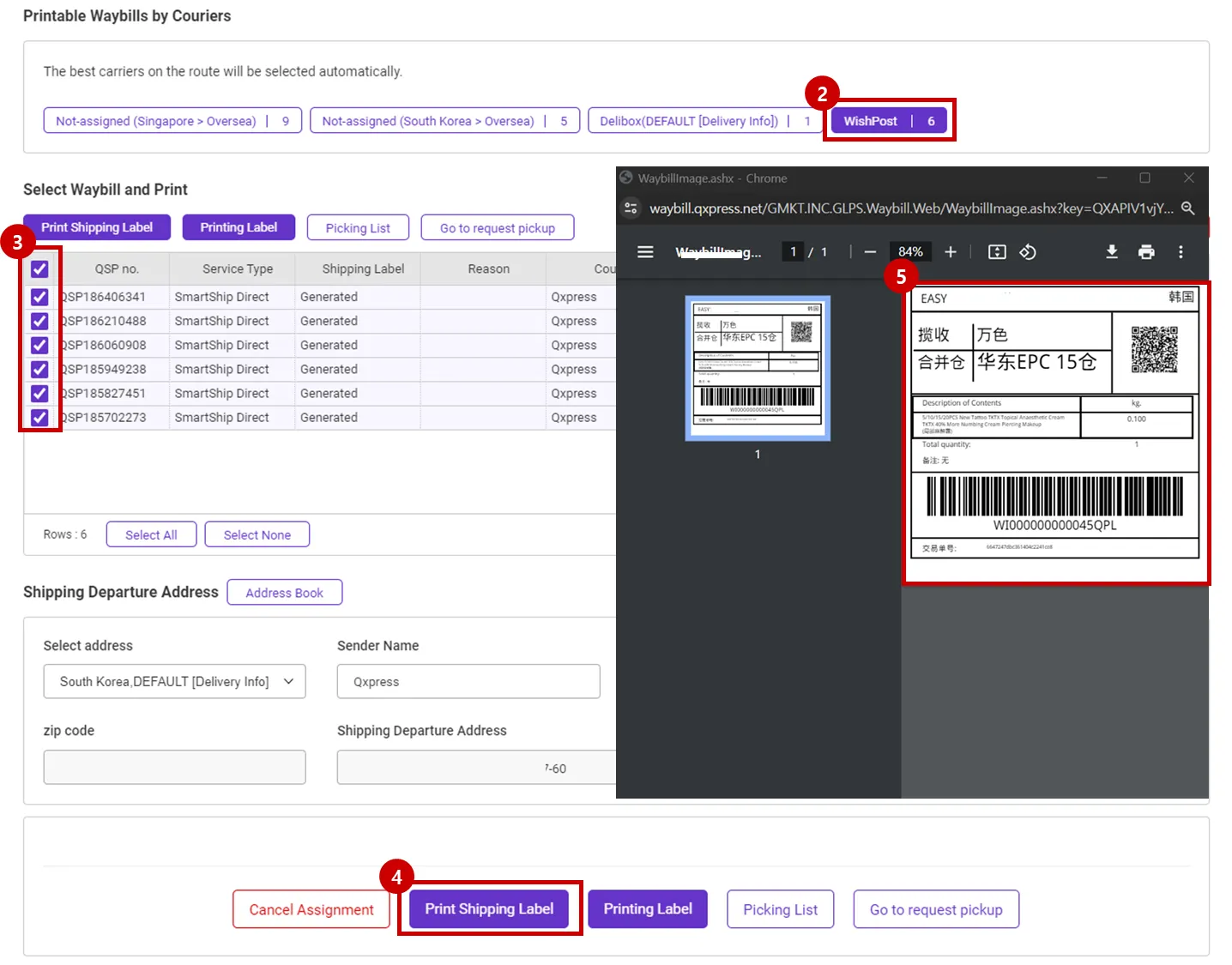The width and height of the screenshot is (1232, 965).
Task: Click the fit to page icon
Action: coord(997,251)
